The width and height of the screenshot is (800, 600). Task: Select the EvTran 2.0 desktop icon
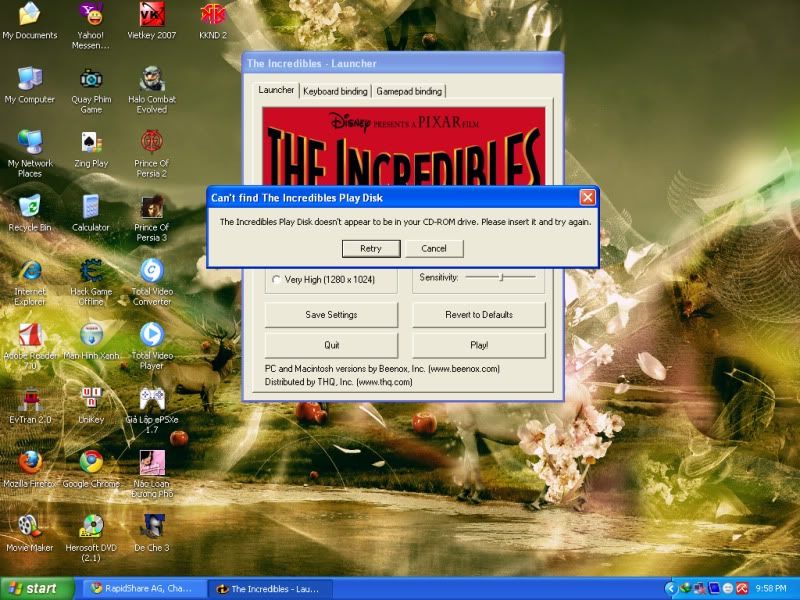click(30, 406)
